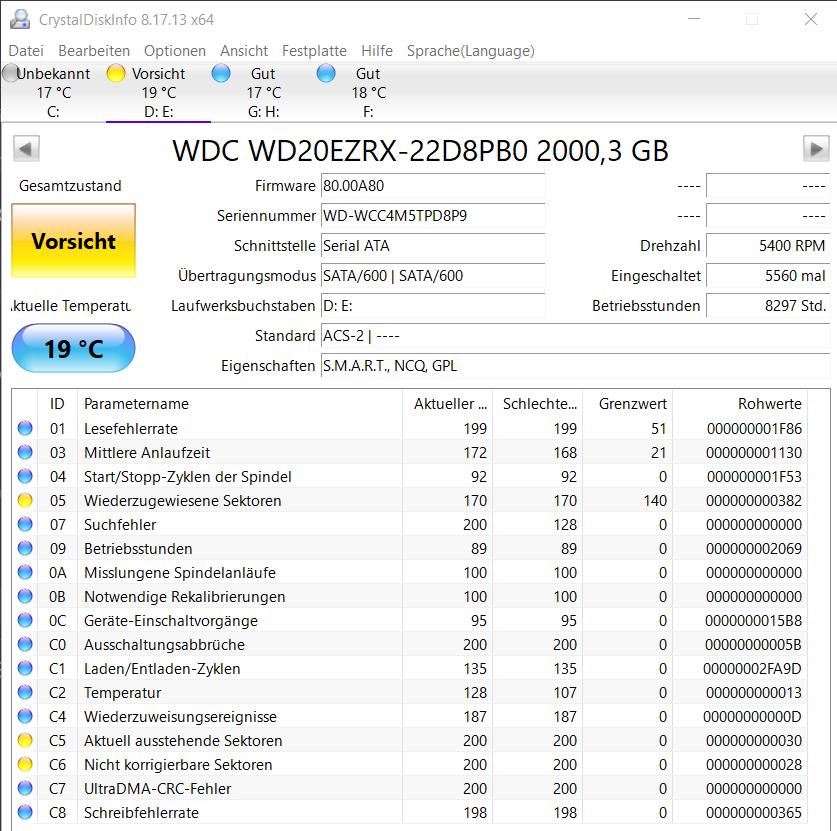Select the Gut F: drive tab
The height and width of the screenshot is (831, 837).
[368, 92]
